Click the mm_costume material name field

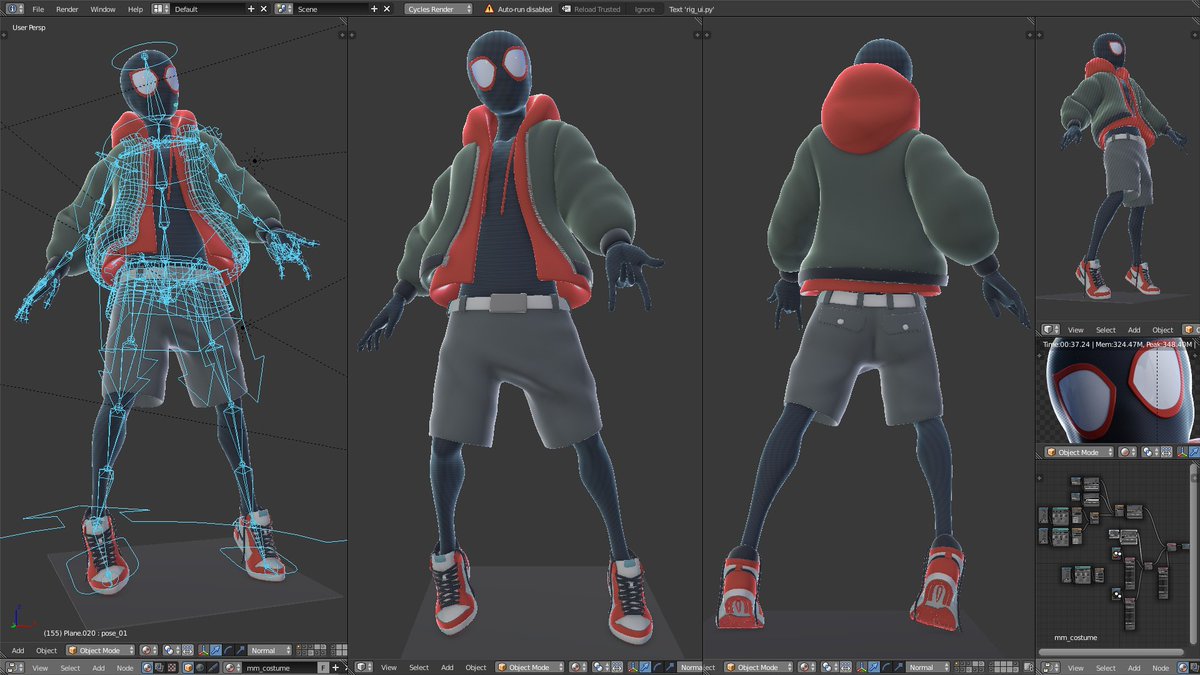point(279,668)
